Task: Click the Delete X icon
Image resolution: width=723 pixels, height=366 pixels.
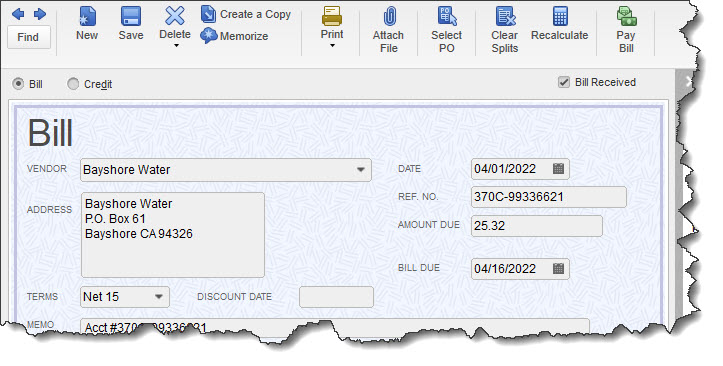Action: (175, 16)
